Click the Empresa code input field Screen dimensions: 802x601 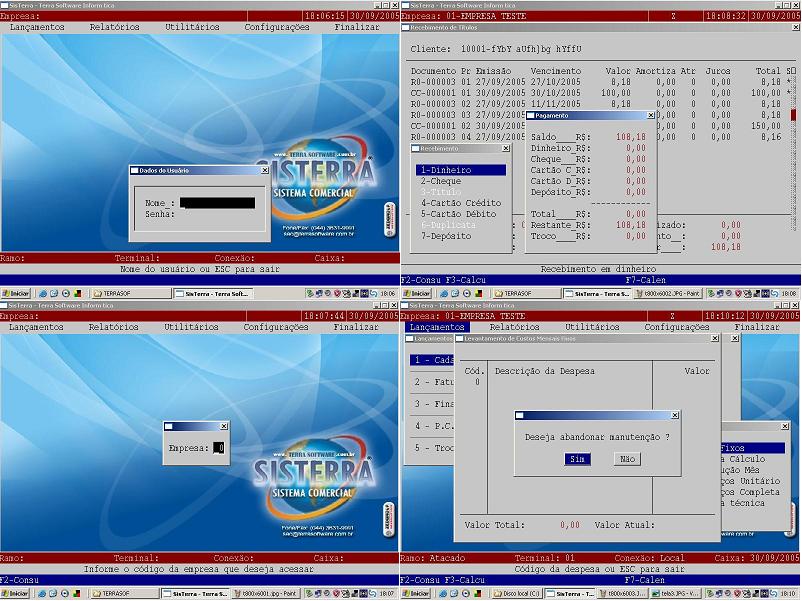tap(218, 448)
